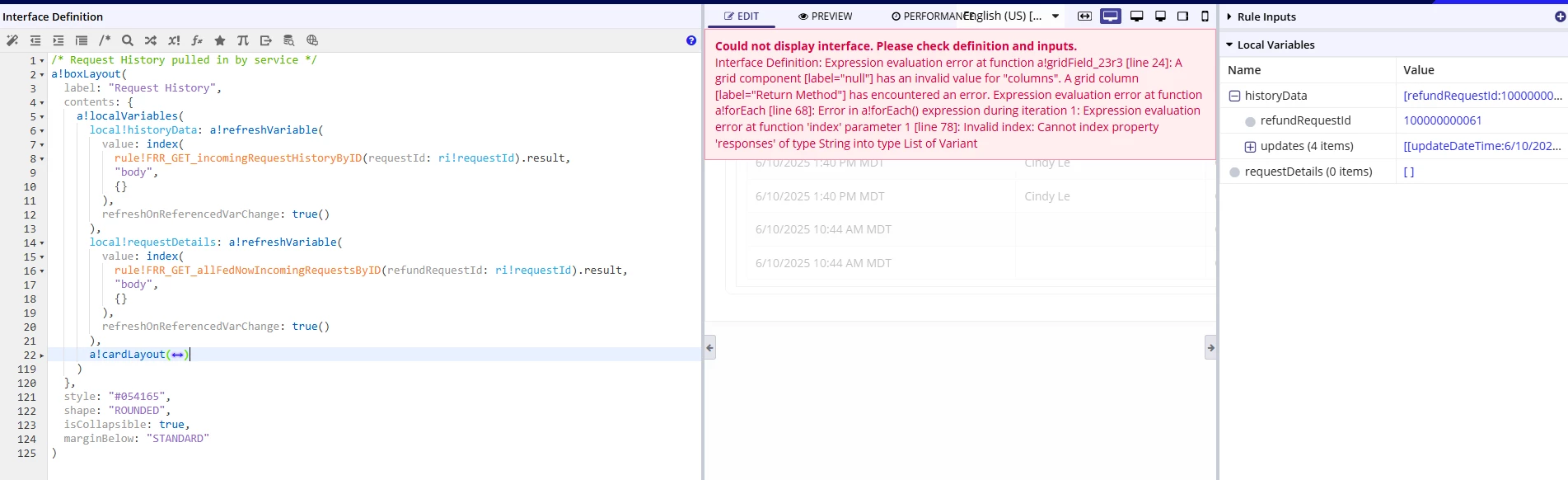Expand the Rule Inputs section

1229,16
